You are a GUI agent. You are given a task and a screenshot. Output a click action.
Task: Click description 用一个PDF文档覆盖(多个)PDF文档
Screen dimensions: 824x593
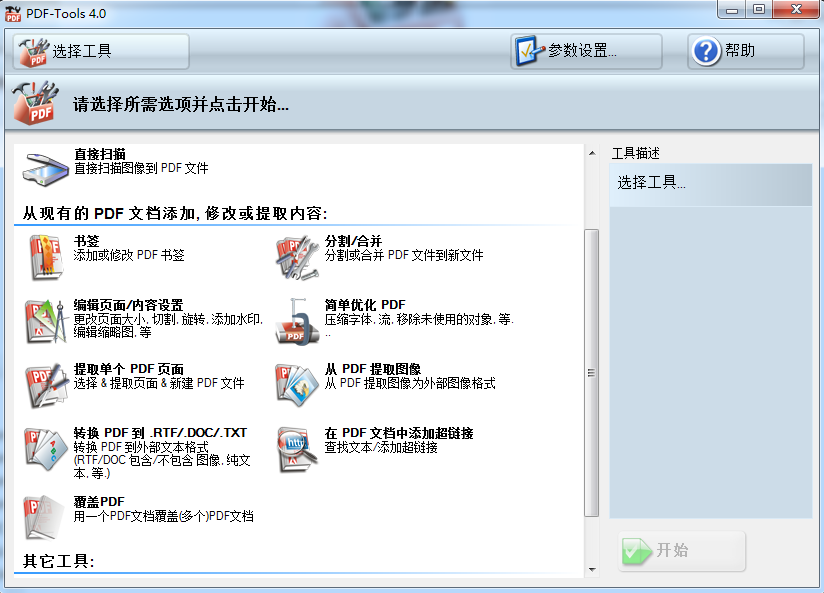[163, 516]
